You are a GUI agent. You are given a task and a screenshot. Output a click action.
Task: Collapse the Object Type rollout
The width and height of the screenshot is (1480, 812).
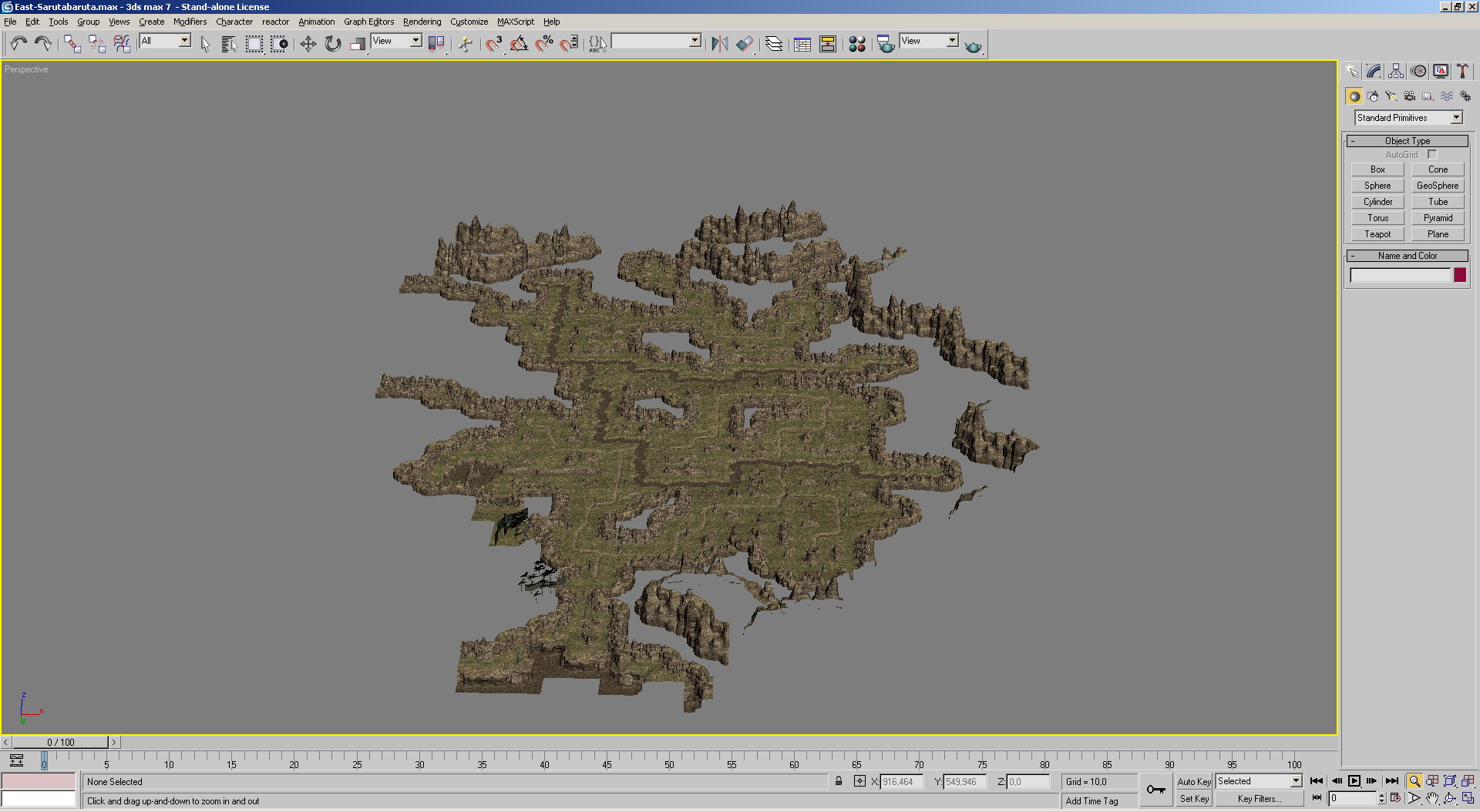click(x=1407, y=141)
